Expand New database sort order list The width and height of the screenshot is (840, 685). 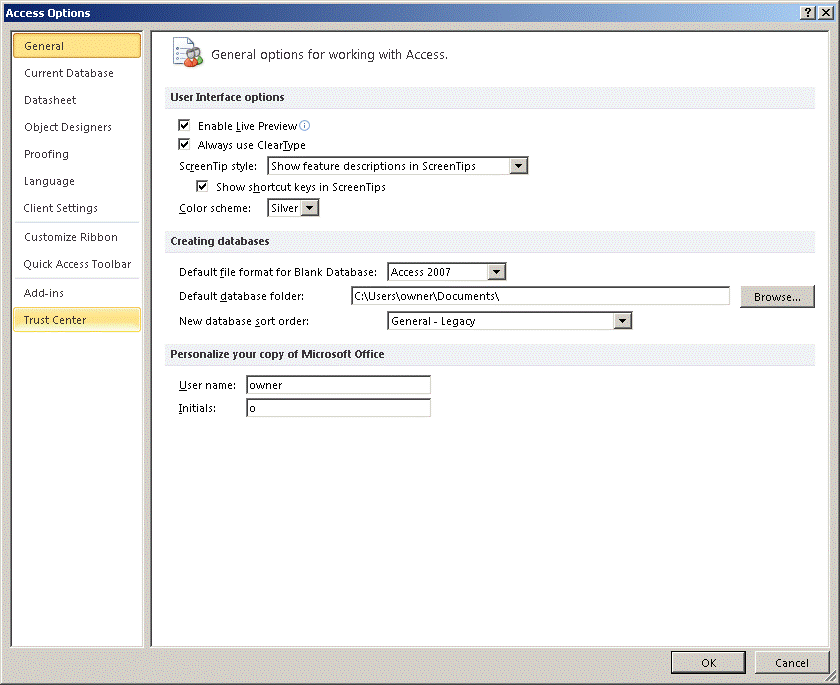(x=623, y=321)
